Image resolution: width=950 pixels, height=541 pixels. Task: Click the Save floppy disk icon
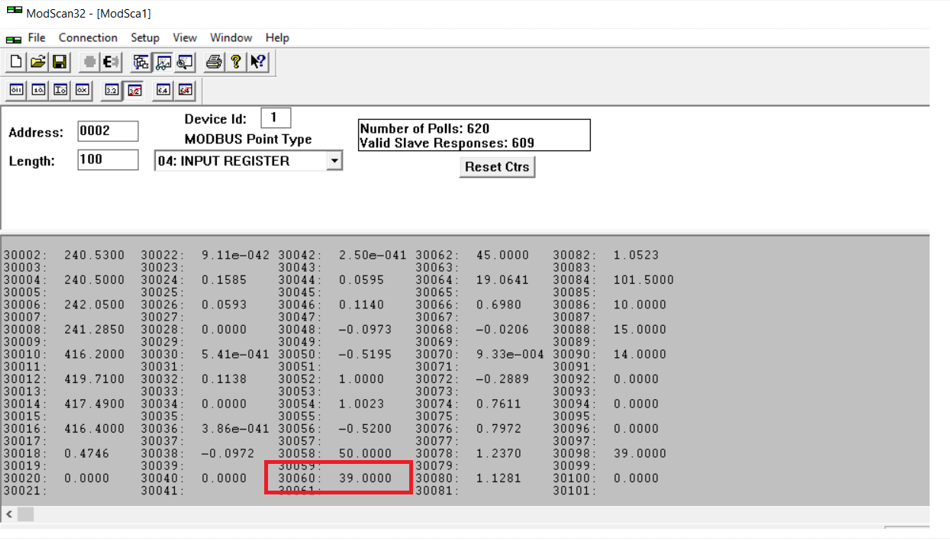coord(60,62)
